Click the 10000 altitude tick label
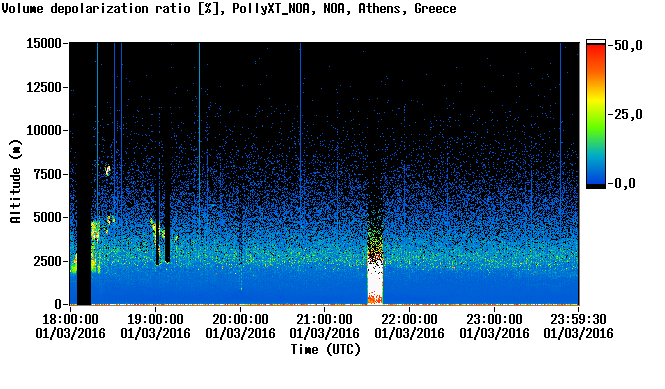Viewport: 665px width, 389px height. coord(44,131)
